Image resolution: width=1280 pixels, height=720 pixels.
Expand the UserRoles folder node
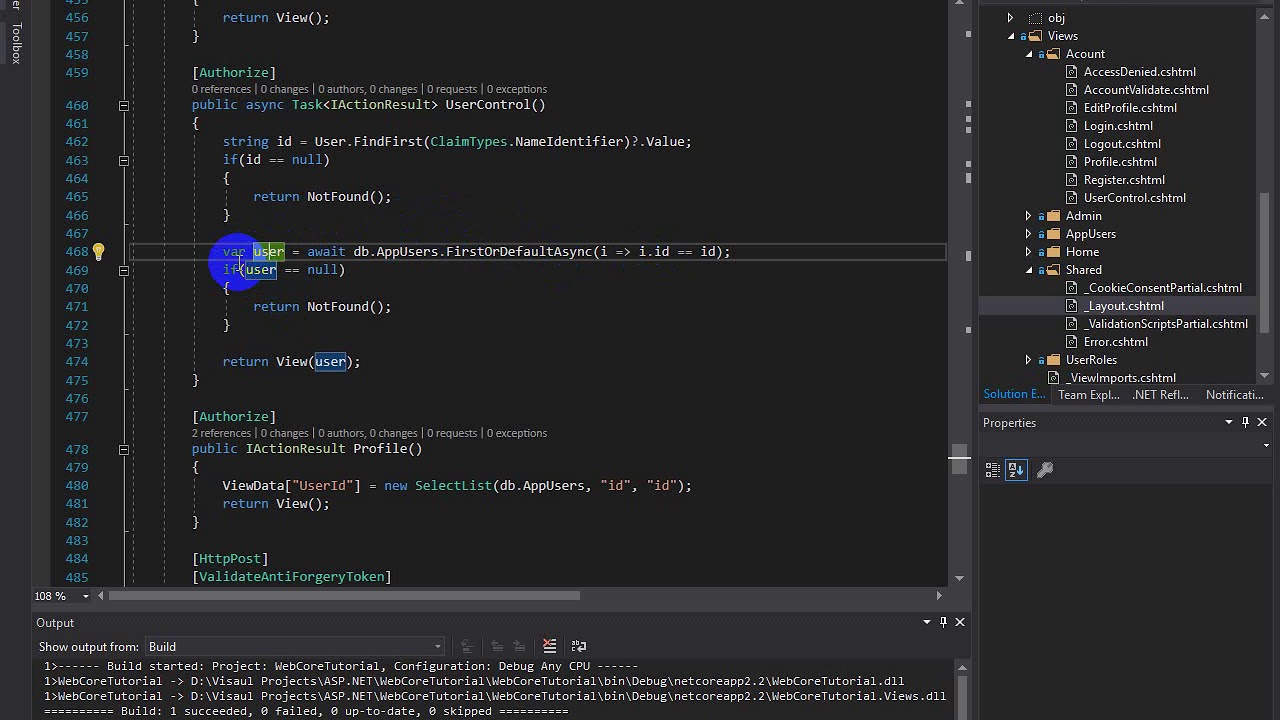1028,360
